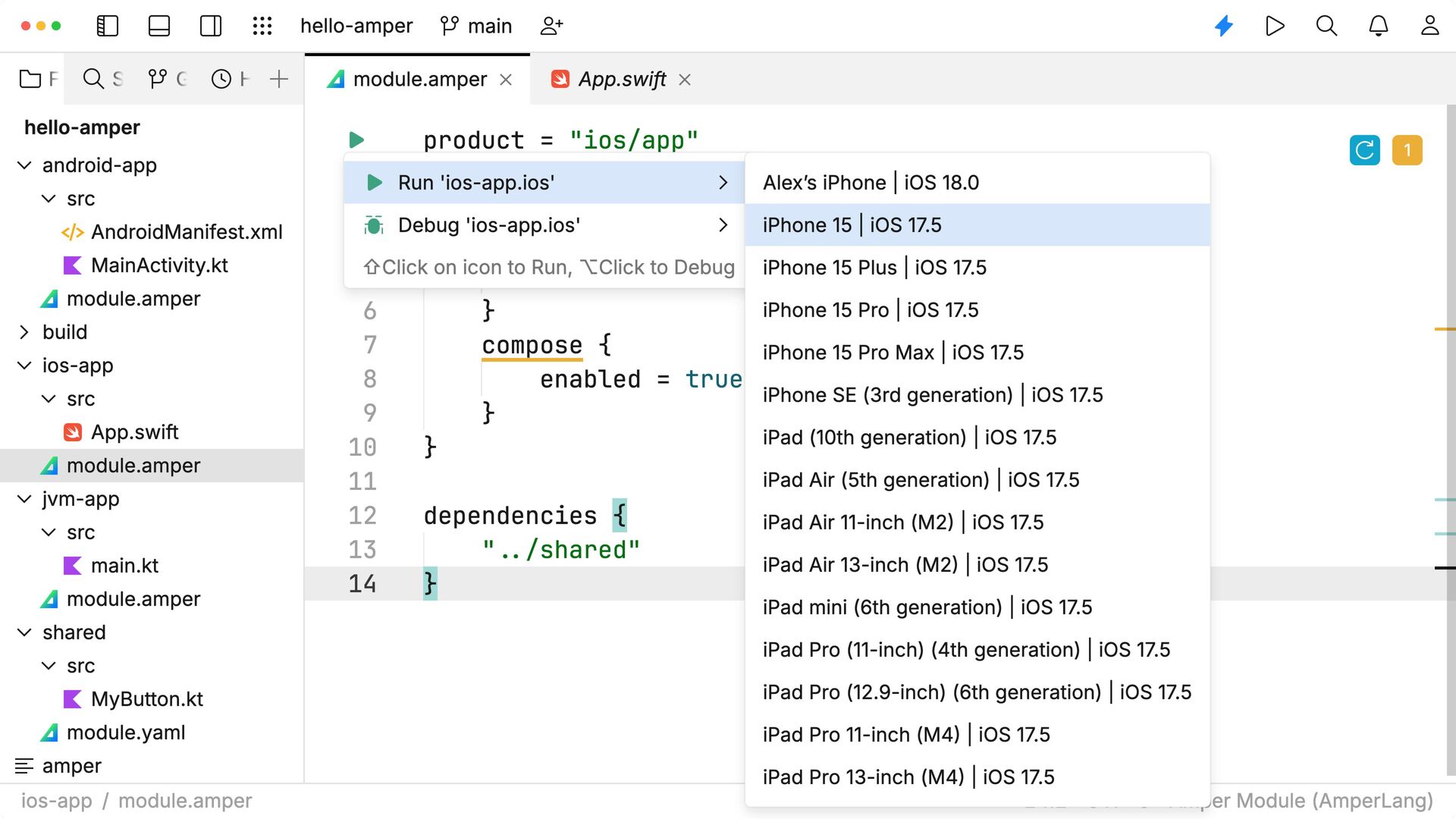The height and width of the screenshot is (819, 1456).
Task: Click the Run play icon in top toolbar
Action: (x=1275, y=26)
